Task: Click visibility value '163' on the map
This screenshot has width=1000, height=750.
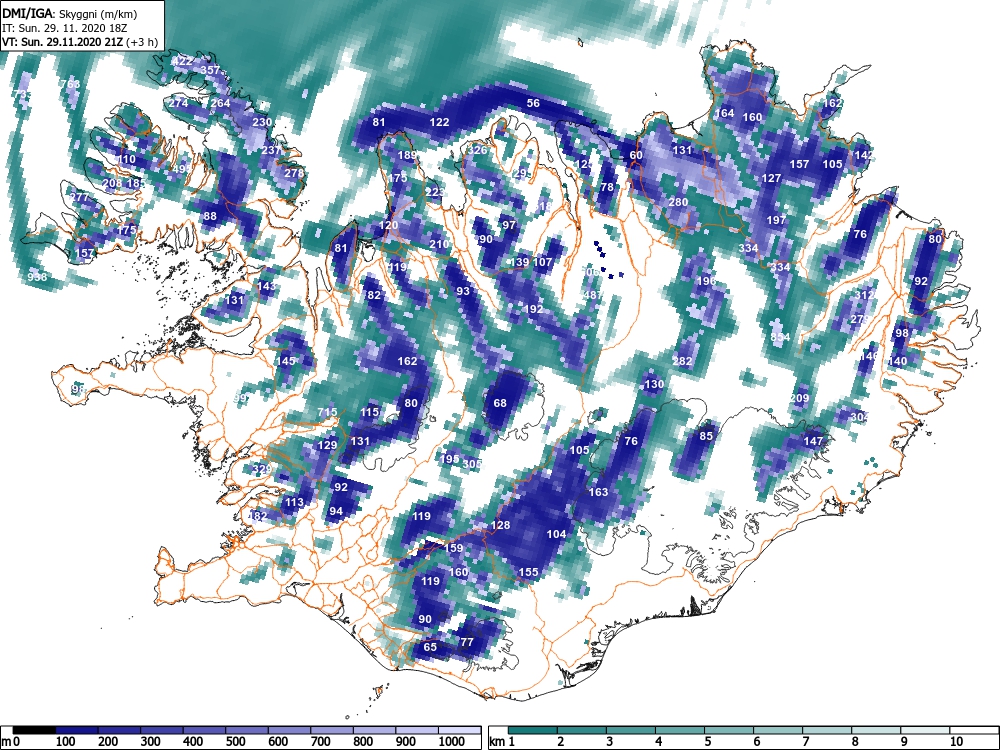Action: click(x=598, y=492)
